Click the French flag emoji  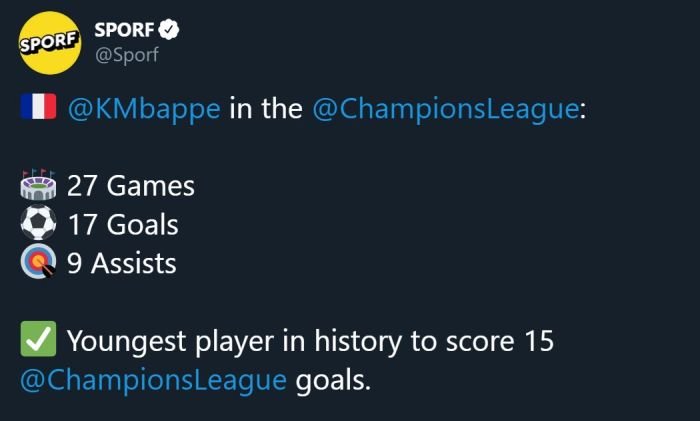click(x=38, y=107)
